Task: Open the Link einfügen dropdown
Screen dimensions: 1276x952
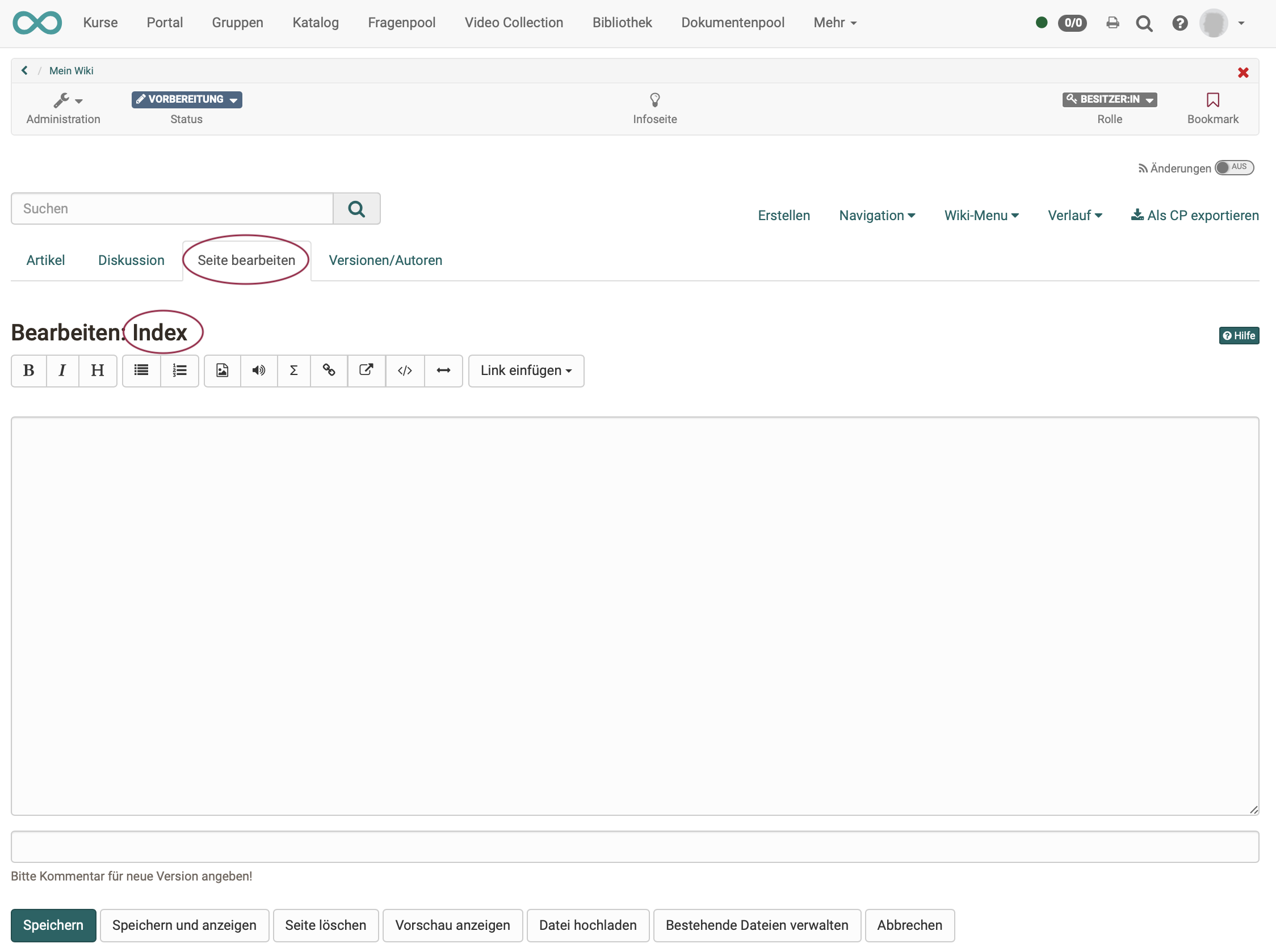Action: click(x=525, y=370)
